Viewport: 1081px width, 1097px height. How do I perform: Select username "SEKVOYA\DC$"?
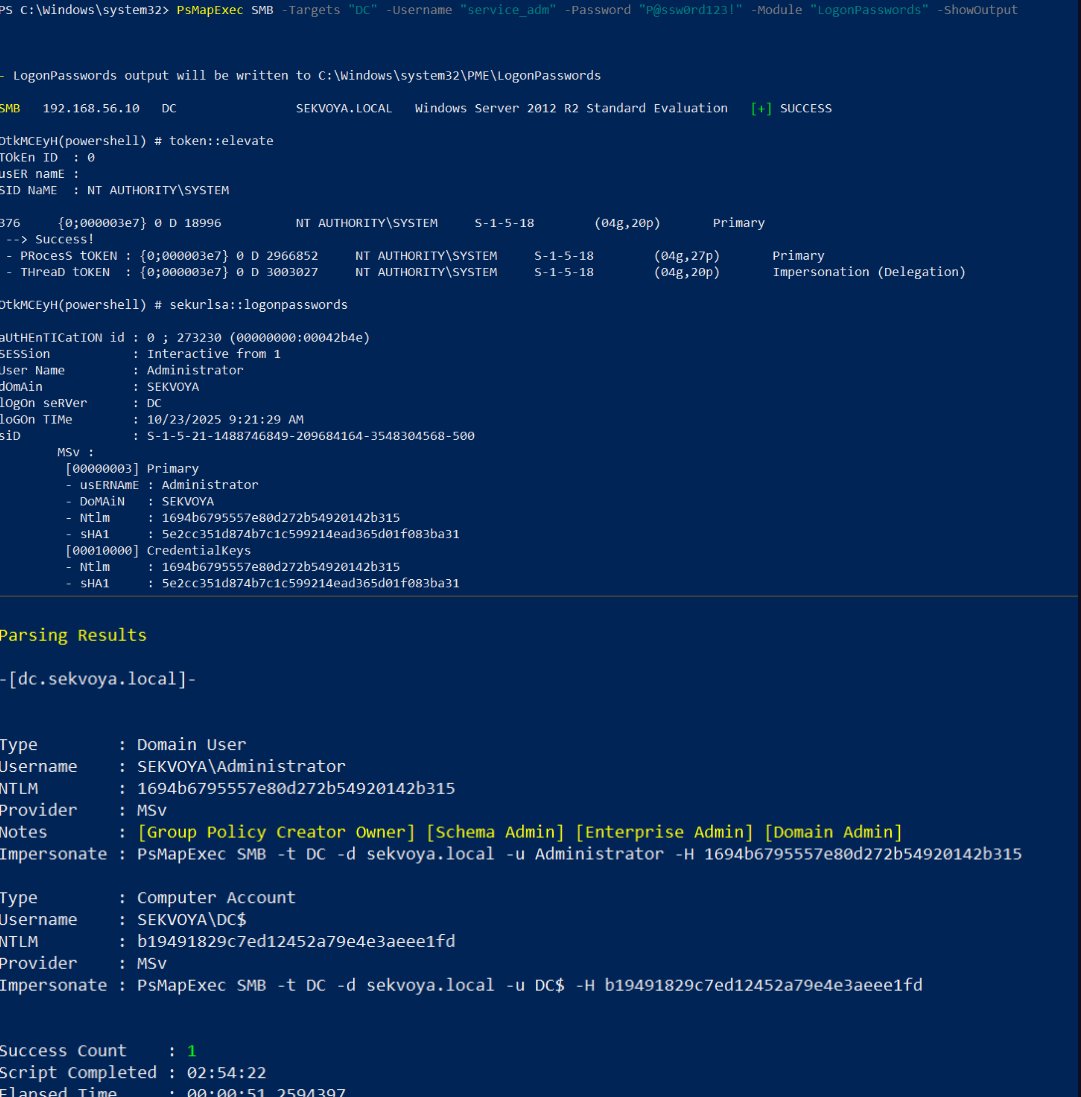(x=191, y=920)
